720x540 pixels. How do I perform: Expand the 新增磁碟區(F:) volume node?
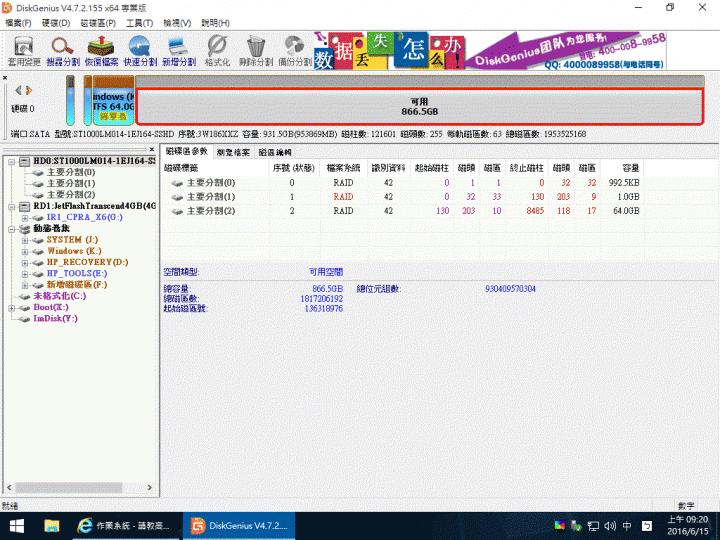click(25, 285)
